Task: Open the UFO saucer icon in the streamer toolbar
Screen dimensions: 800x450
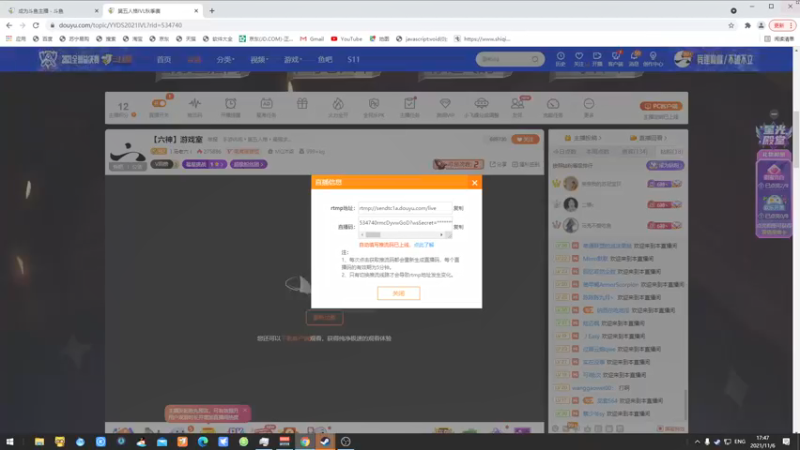Action: point(481,104)
